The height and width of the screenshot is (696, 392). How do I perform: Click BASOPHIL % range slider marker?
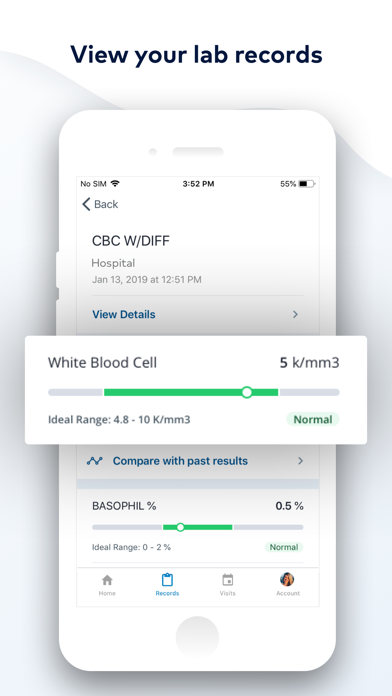[180, 527]
